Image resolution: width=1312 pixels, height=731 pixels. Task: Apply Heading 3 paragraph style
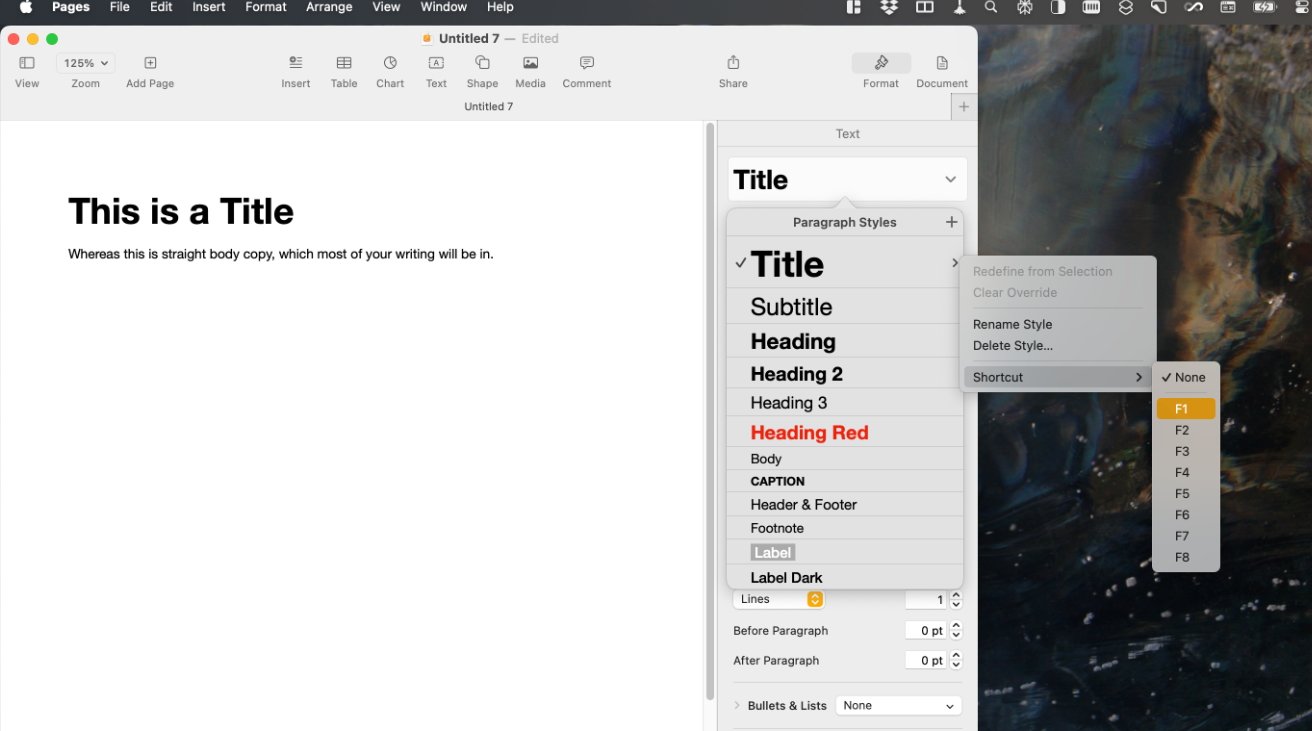(845, 403)
